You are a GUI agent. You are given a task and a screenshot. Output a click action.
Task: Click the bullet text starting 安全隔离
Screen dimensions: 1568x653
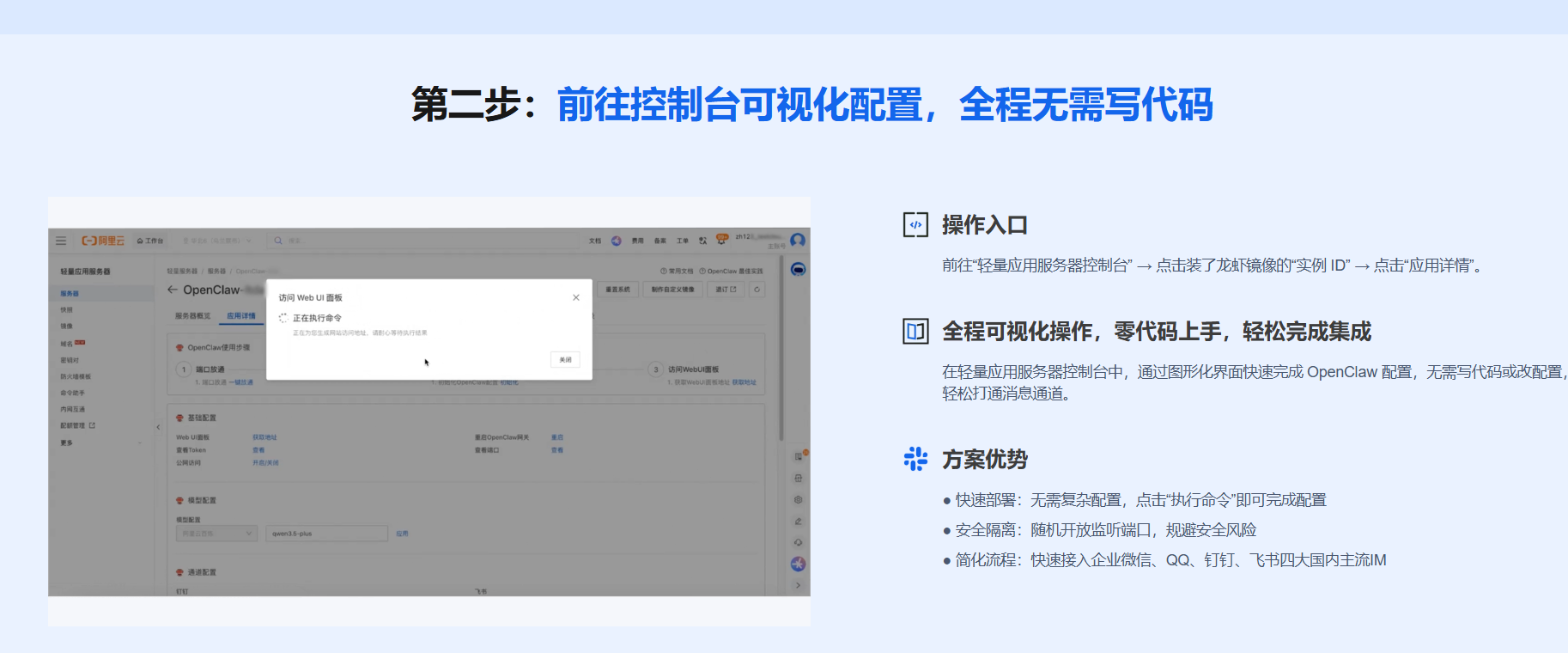(x=1106, y=530)
